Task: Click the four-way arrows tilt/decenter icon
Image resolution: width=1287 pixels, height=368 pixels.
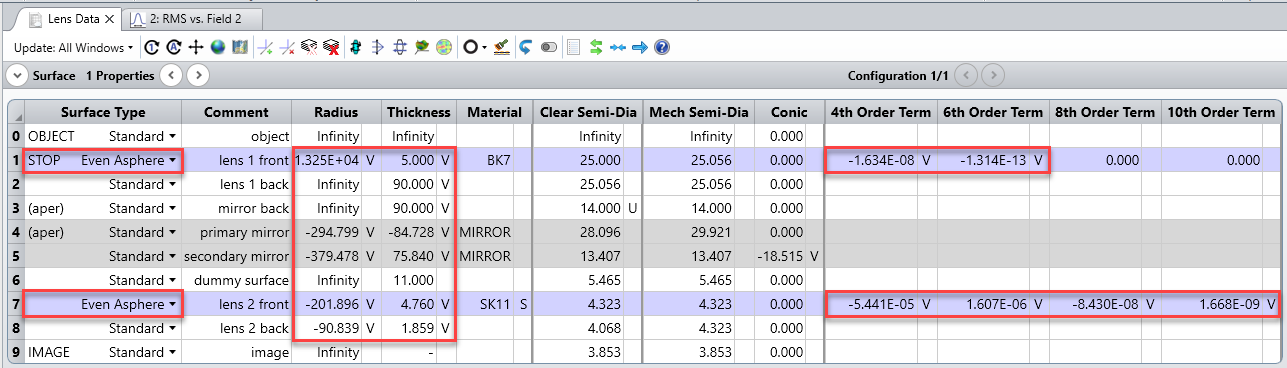Action: pyautogui.click(x=196, y=47)
